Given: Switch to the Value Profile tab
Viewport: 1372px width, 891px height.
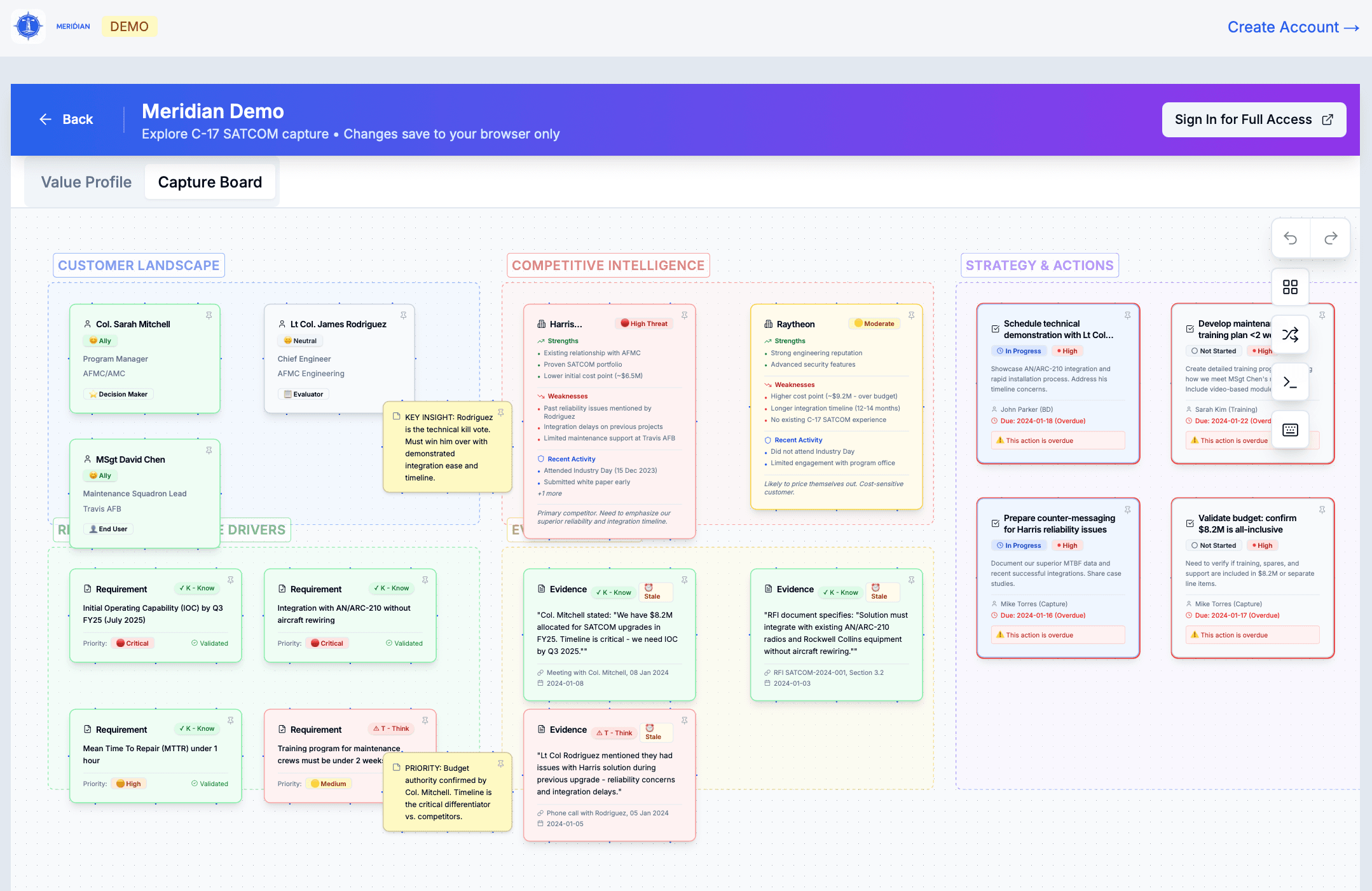Looking at the screenshot, I should 86,182.
